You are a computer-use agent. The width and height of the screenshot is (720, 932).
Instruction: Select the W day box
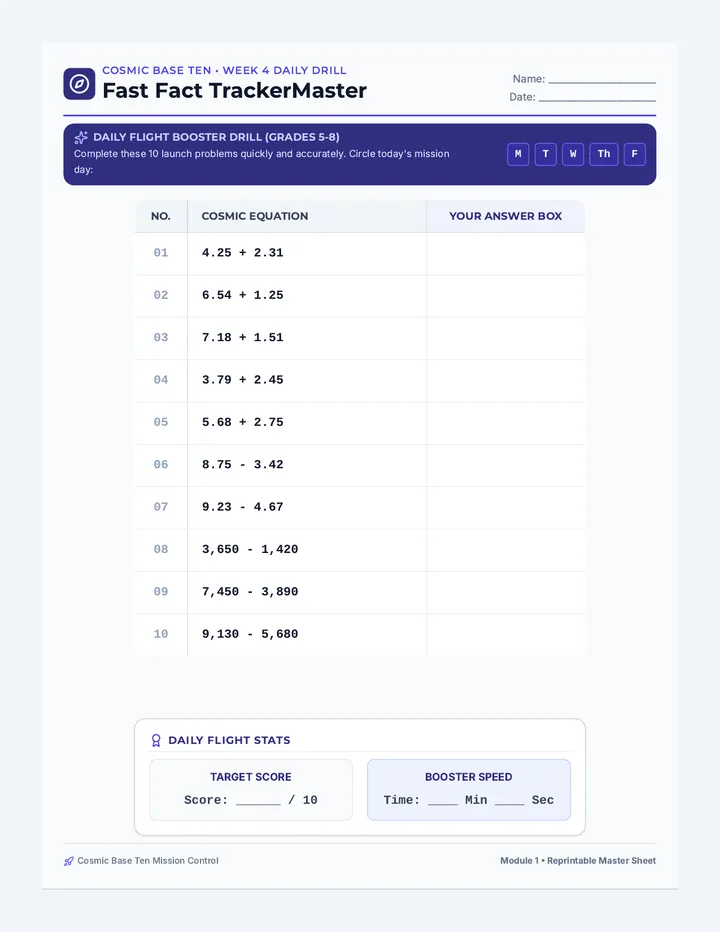click(x=573, y=154)
